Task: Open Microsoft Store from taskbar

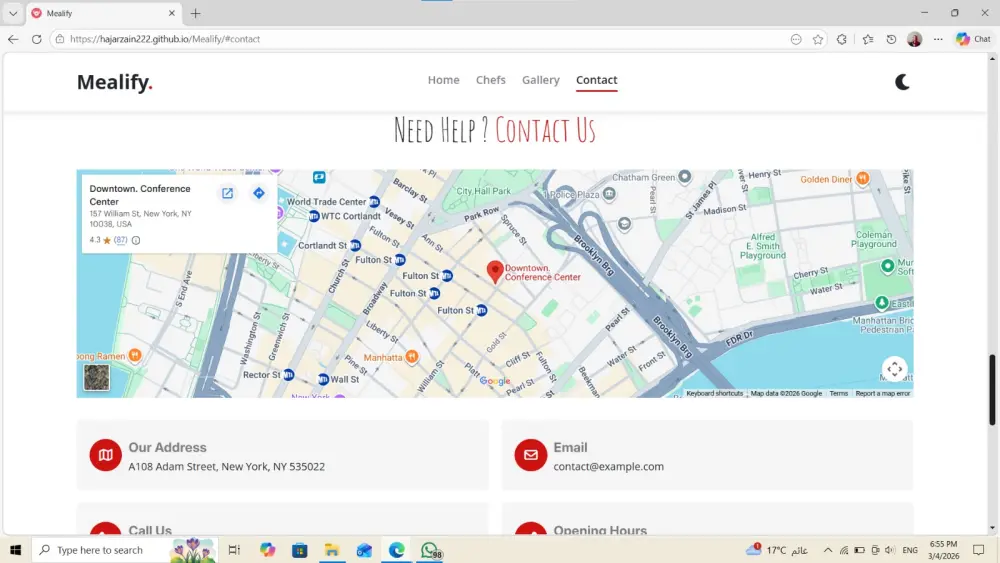Action: tap(300, 550)
